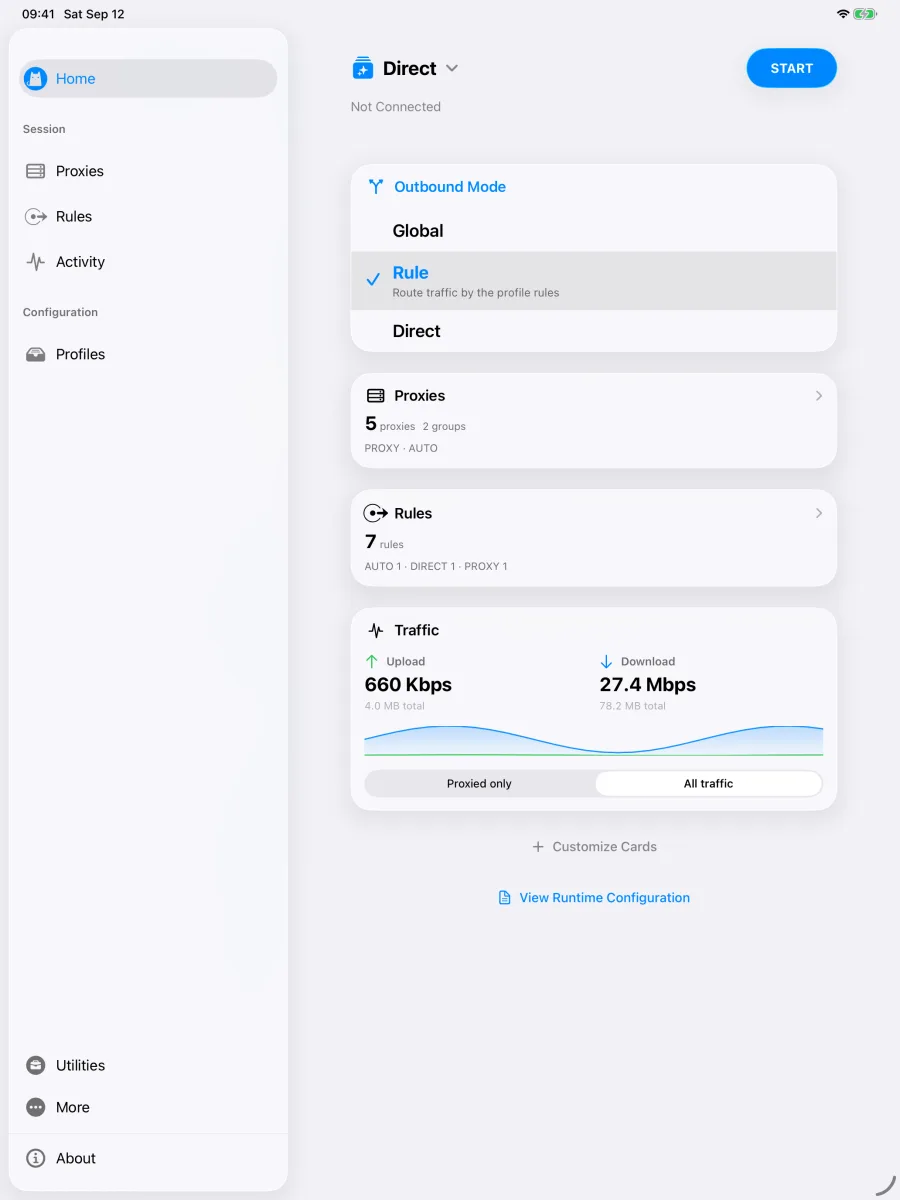Click the Not Connected status text
Screen dimensions: 900x1200
coord(396,107)
